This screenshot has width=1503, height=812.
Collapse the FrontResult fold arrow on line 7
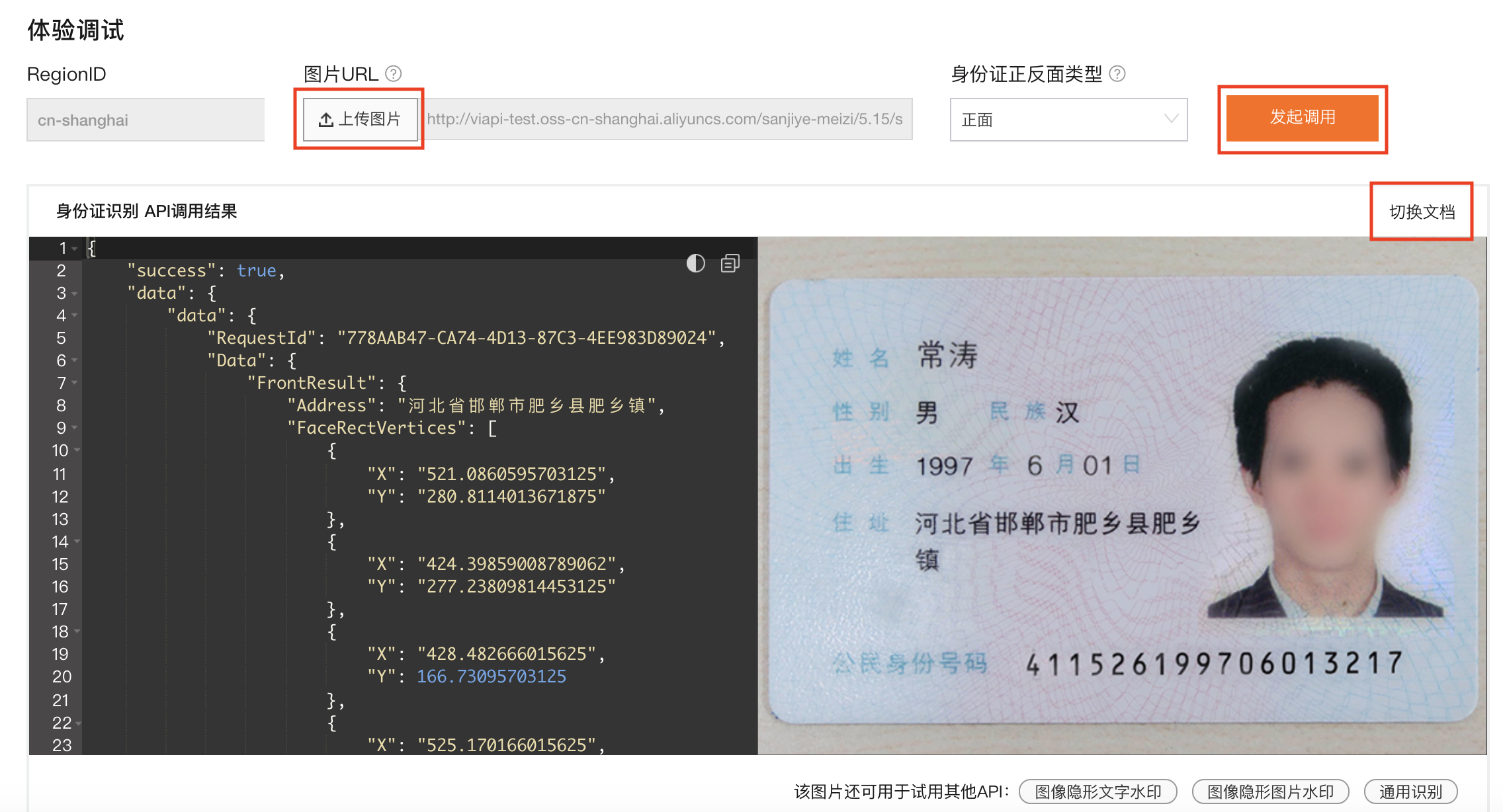point(75,383)
